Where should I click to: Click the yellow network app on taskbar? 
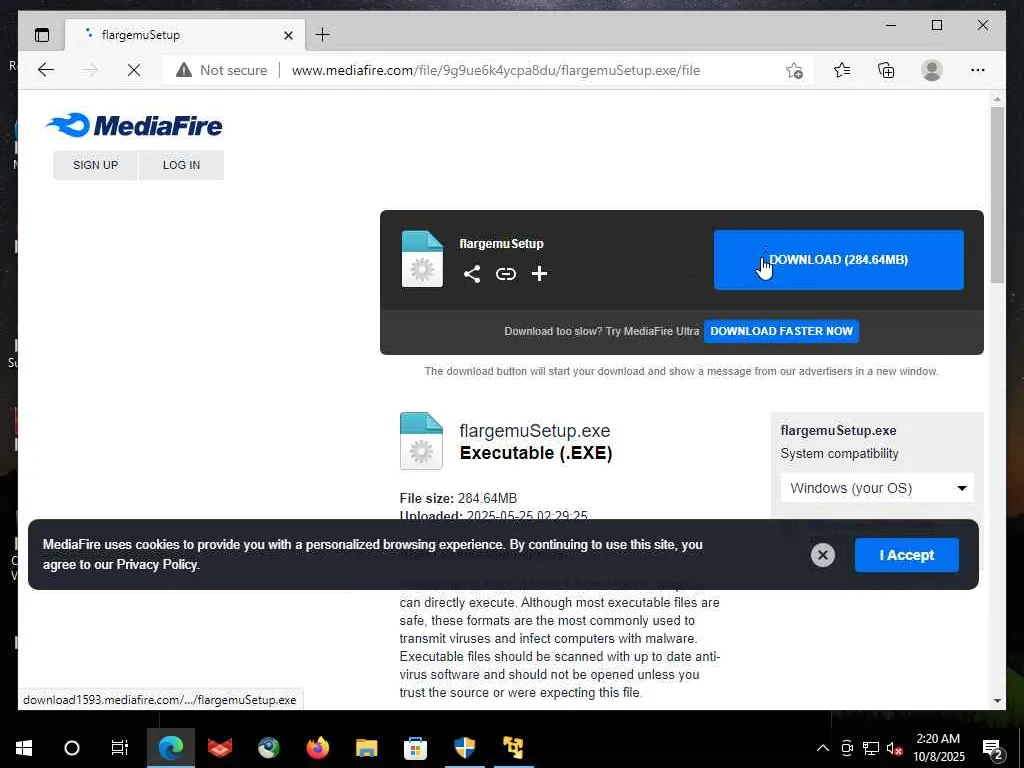tap(513, 748)
